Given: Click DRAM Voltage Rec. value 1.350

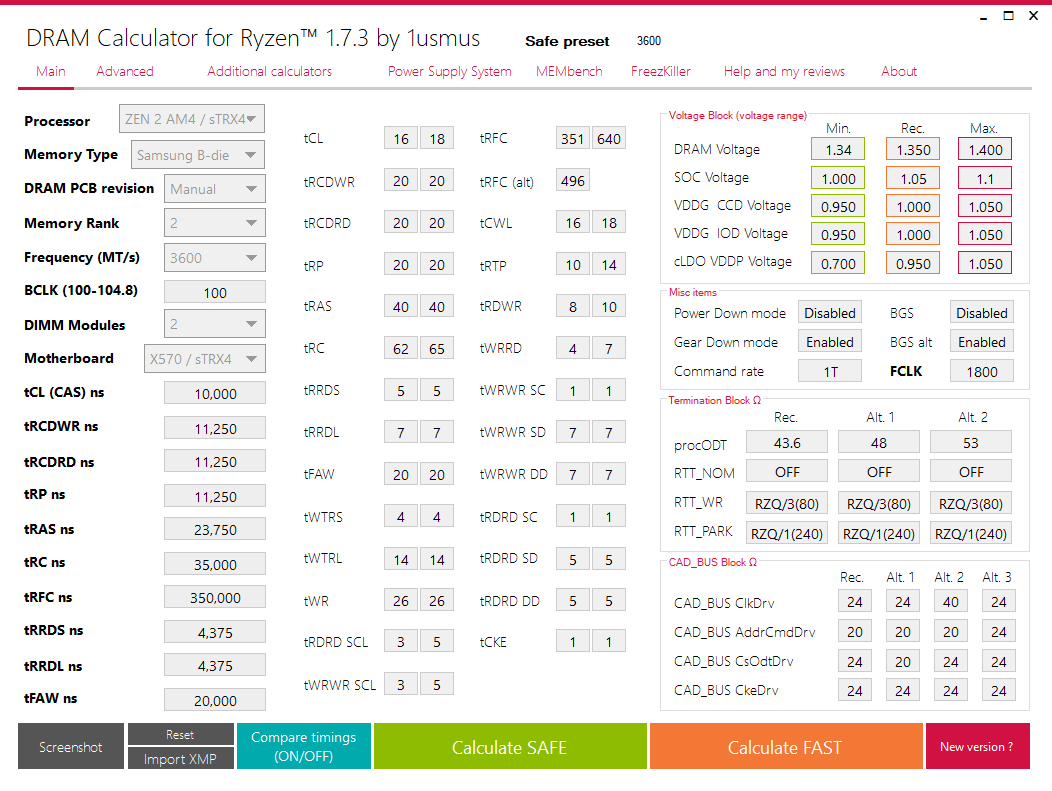Looking at the screenshot, I should tap(913, 149).
